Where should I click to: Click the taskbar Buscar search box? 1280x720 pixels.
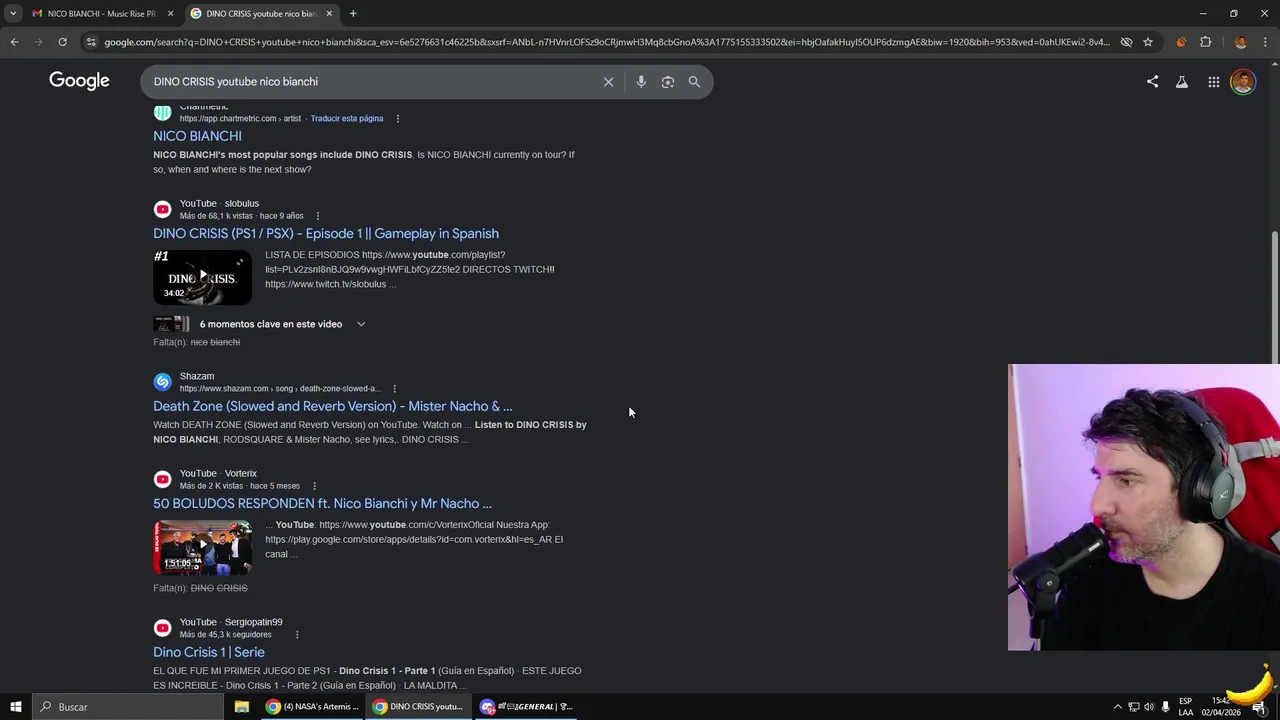tap(128, 707)
